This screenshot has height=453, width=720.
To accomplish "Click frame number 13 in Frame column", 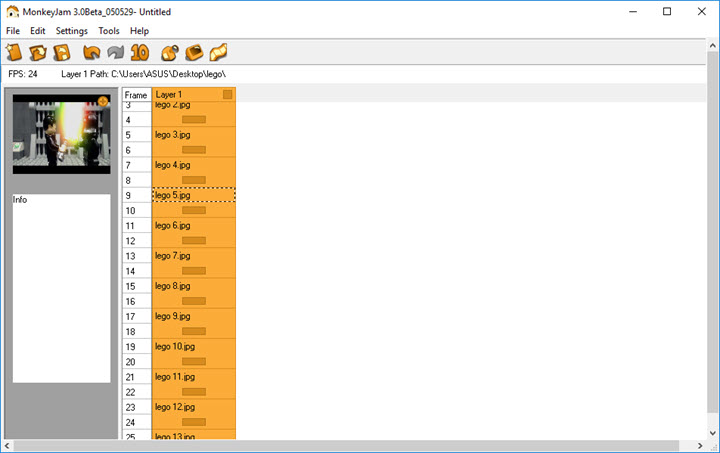I will (137, 256).
